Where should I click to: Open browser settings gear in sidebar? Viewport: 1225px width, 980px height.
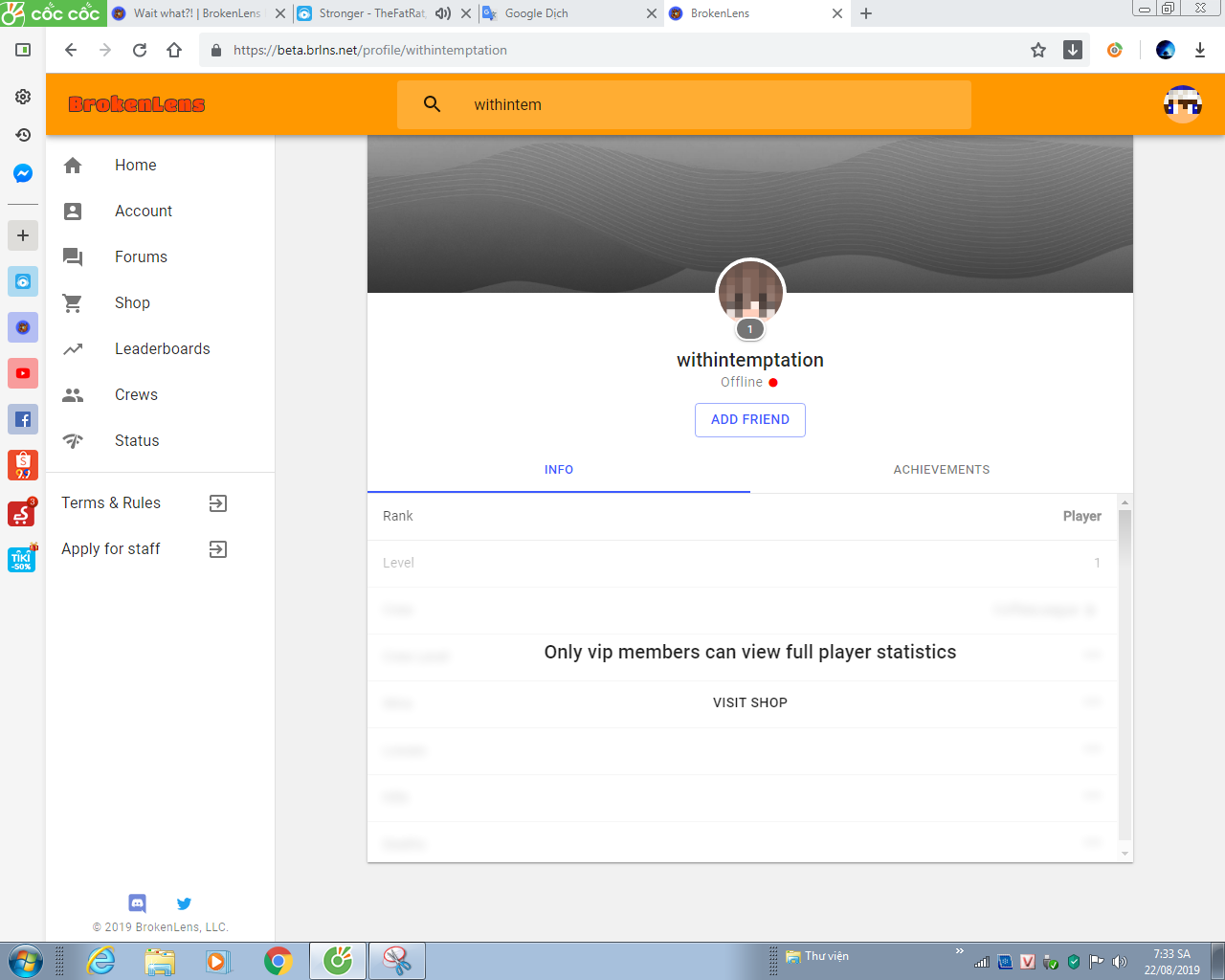point(23,97)
